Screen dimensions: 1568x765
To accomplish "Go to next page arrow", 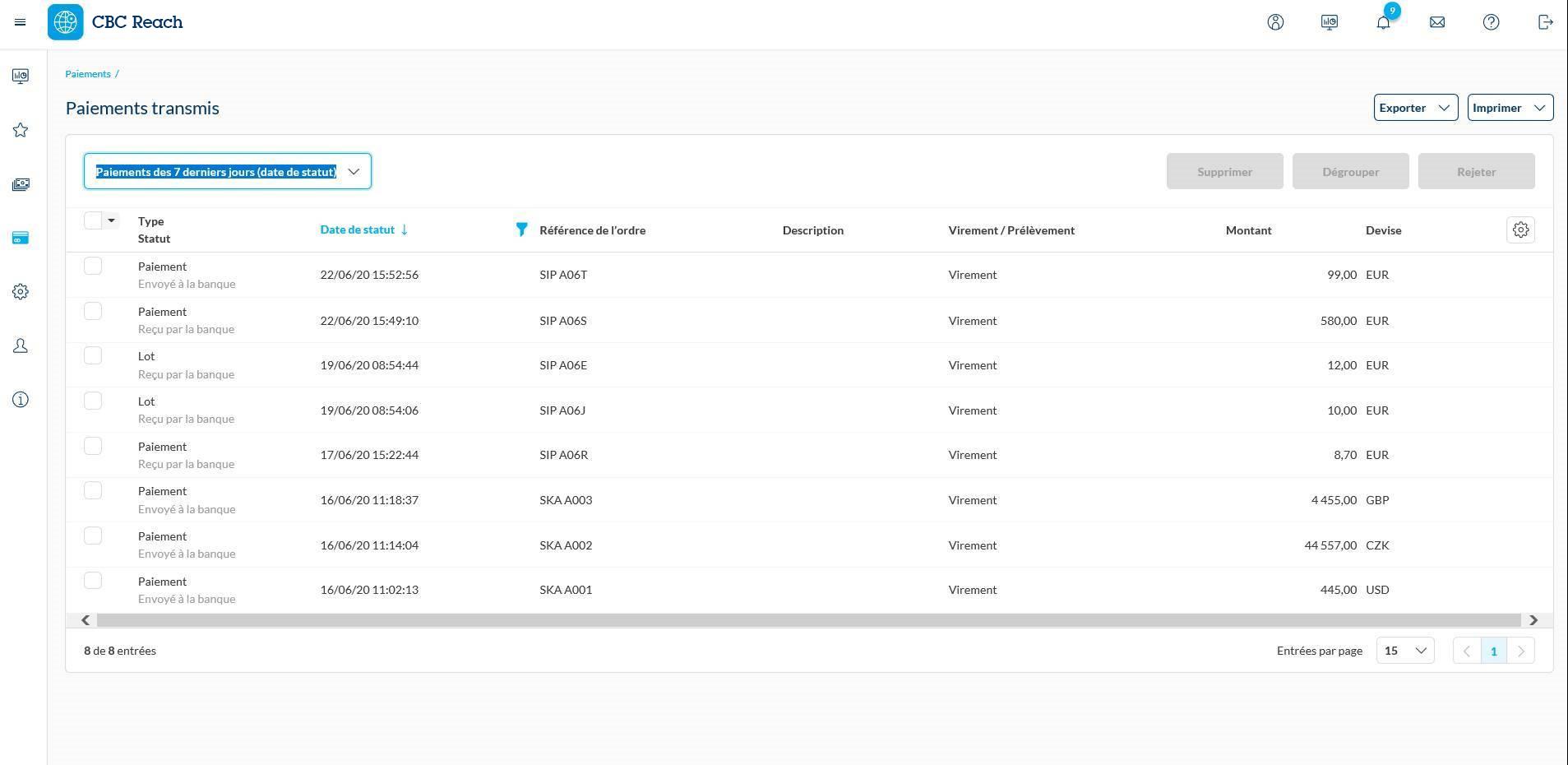I will [1521, 651].
